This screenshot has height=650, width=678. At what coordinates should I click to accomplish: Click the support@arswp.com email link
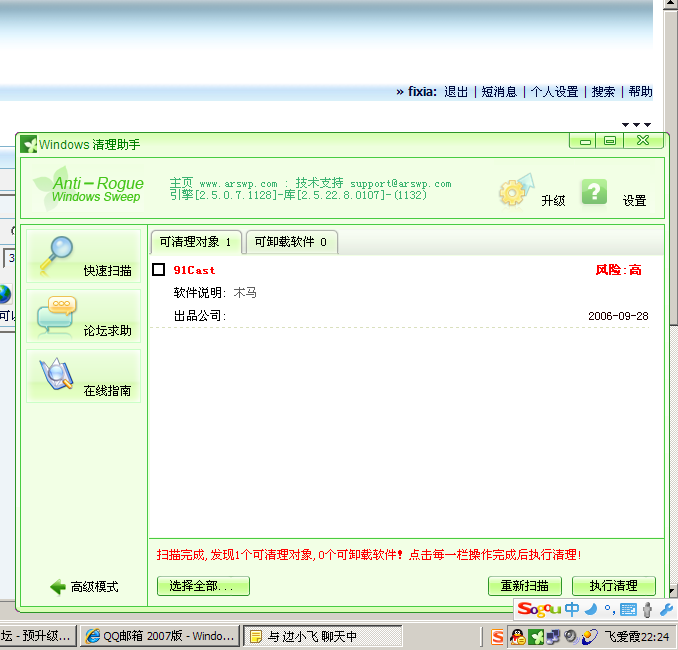pyautogui.click(x=400, y=184)
